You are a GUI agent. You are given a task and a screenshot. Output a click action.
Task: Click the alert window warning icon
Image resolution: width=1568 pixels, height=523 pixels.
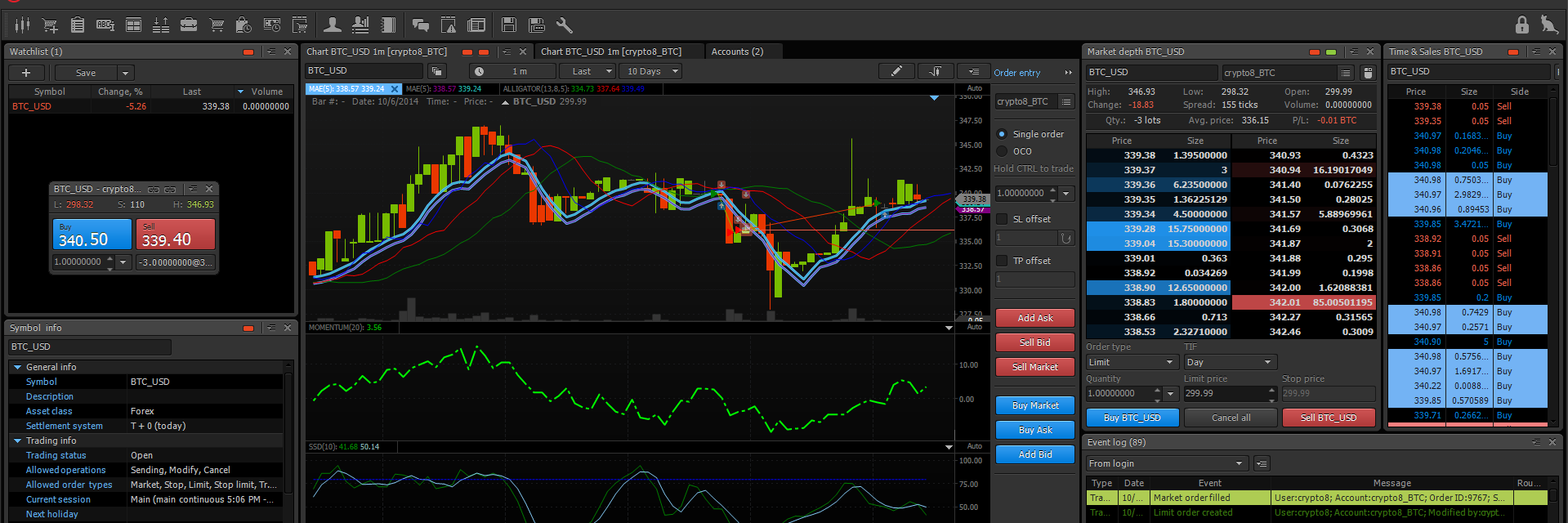(449, 25)
